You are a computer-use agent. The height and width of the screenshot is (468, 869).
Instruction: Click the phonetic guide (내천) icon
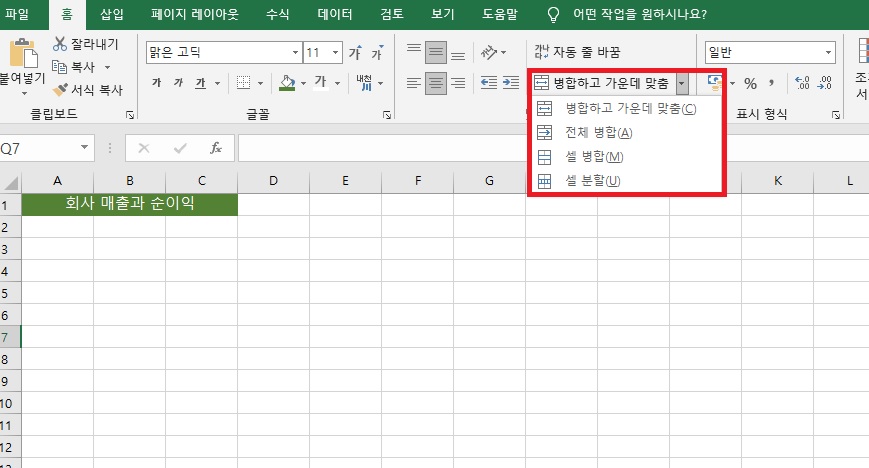[364, 83]
